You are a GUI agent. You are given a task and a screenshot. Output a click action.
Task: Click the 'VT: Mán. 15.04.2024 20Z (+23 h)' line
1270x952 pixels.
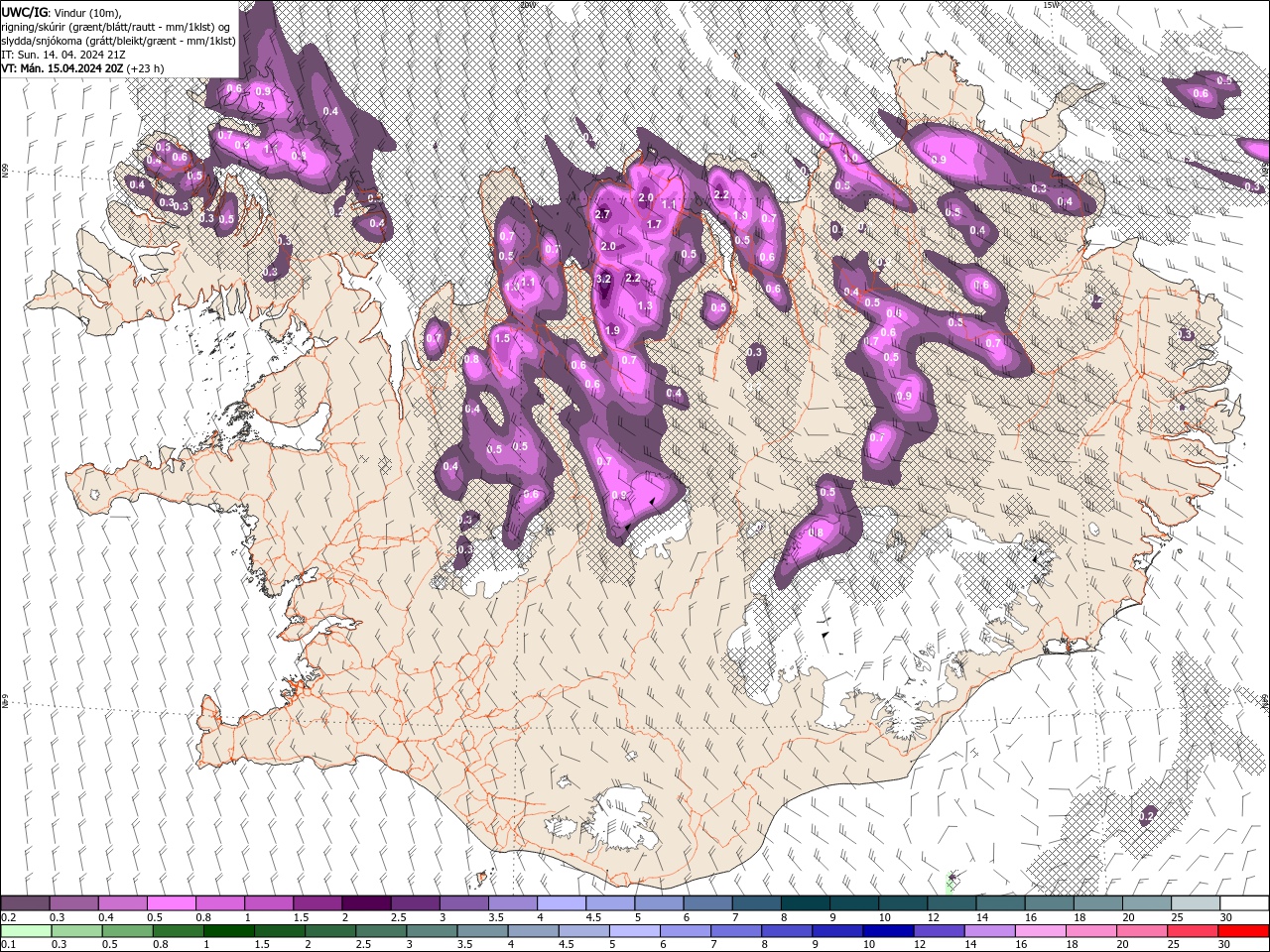(82, 68)
